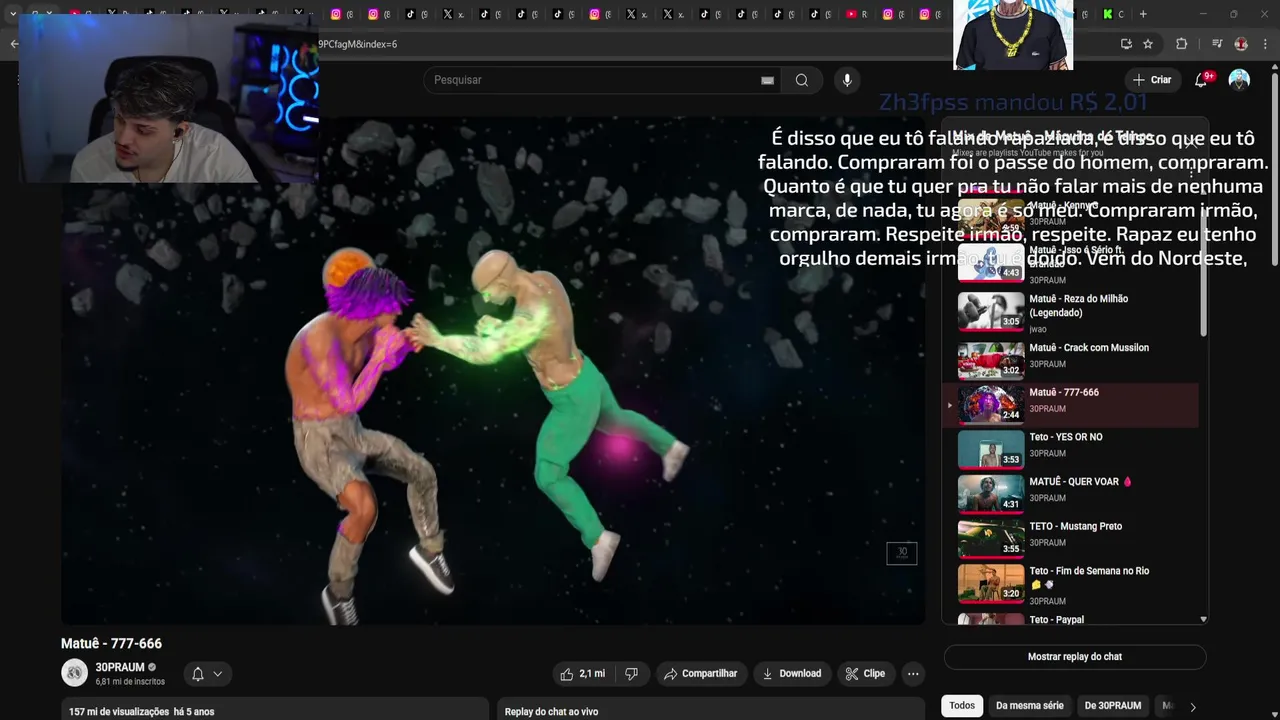This screenshot has width=1280, height=720.
Task: Select the Todos filter chip
Action: [962, 706]
